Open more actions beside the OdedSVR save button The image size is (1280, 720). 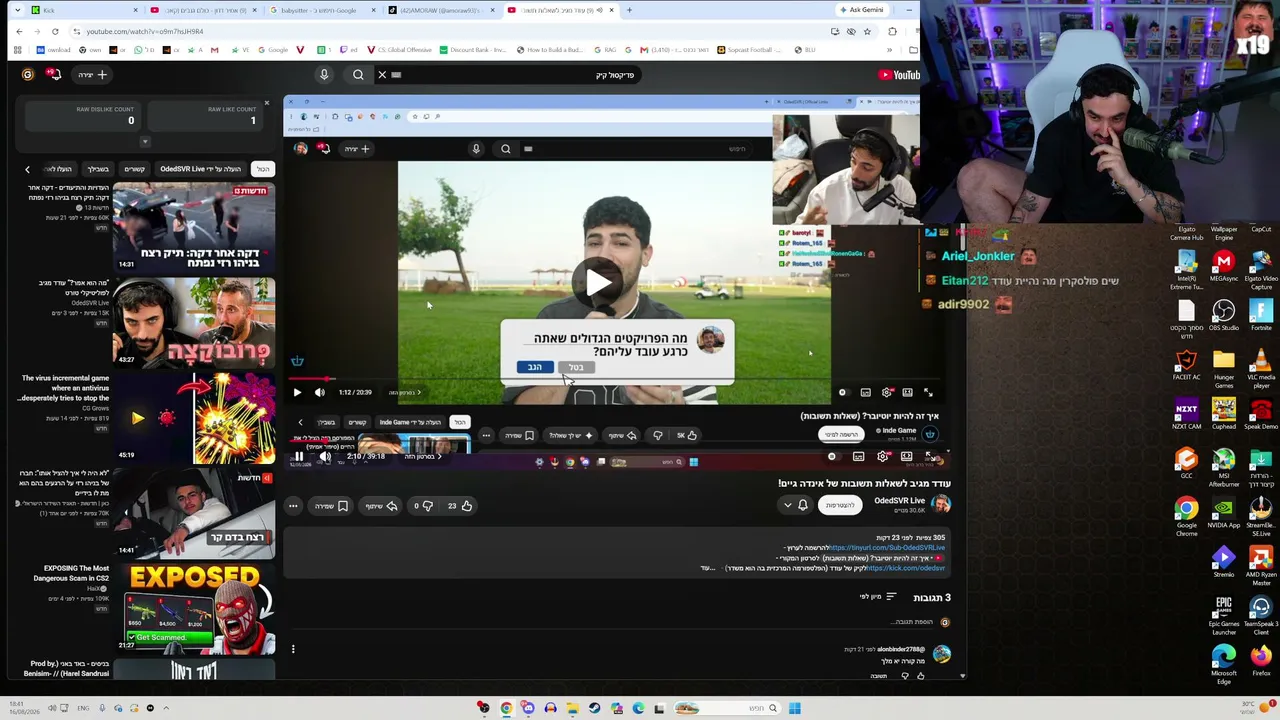click(293, 506)
